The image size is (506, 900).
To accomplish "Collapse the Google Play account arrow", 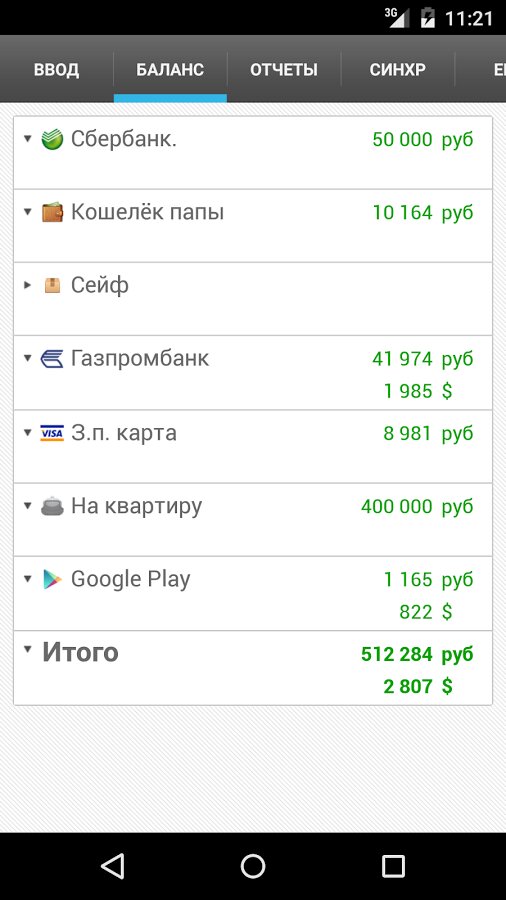I will [x=28, y=579].
